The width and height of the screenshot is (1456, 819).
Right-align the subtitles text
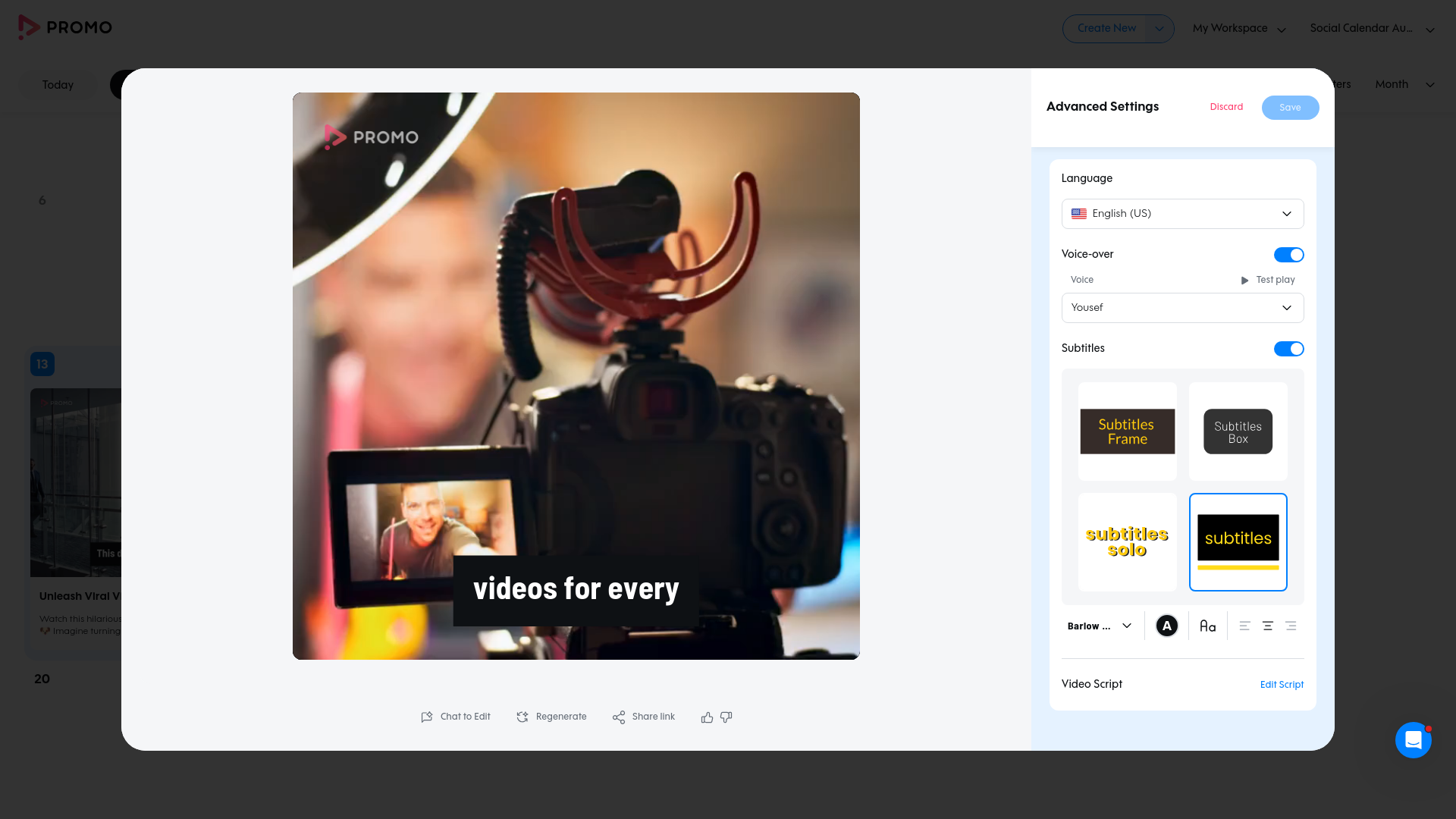(1291, 626)
